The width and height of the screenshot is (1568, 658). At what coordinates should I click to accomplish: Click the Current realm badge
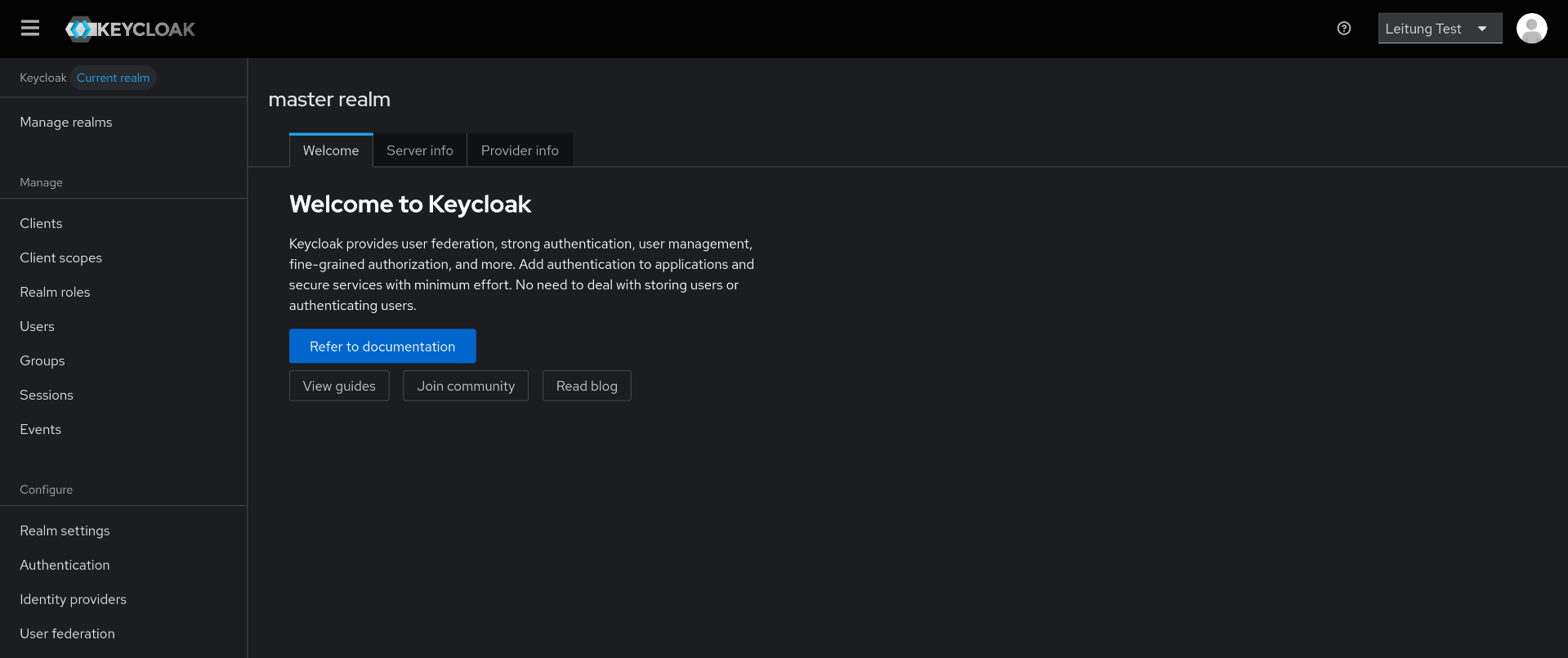point(113,78)
